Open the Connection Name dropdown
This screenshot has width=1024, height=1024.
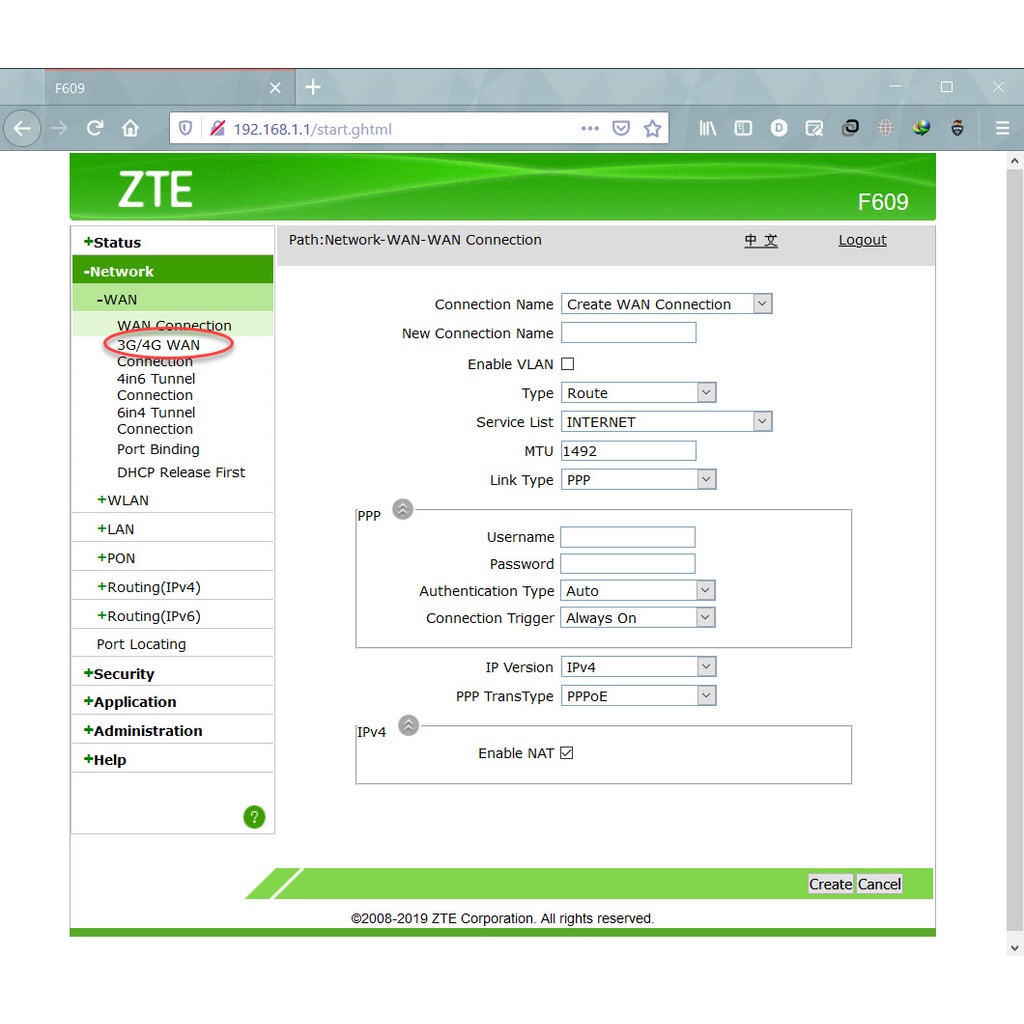coord(667,304)
